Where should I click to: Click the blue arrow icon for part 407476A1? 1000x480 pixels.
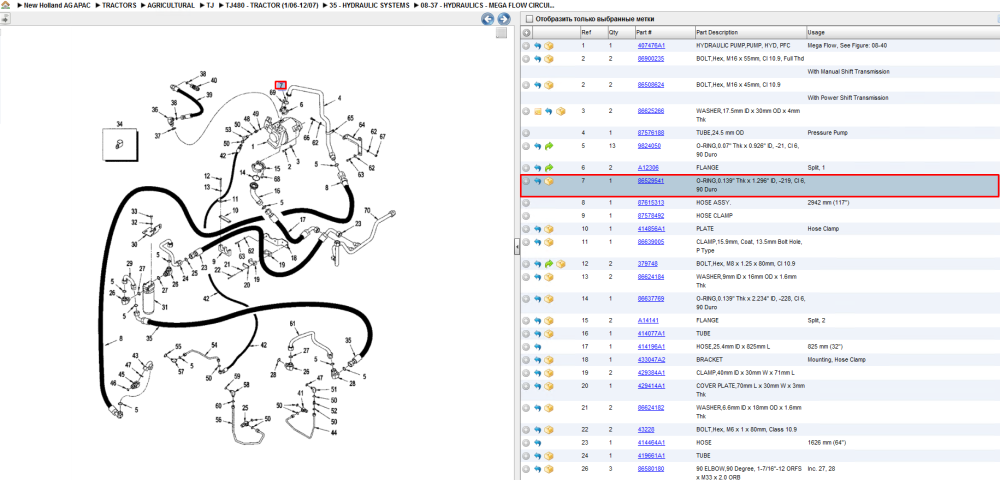[538, 46]
